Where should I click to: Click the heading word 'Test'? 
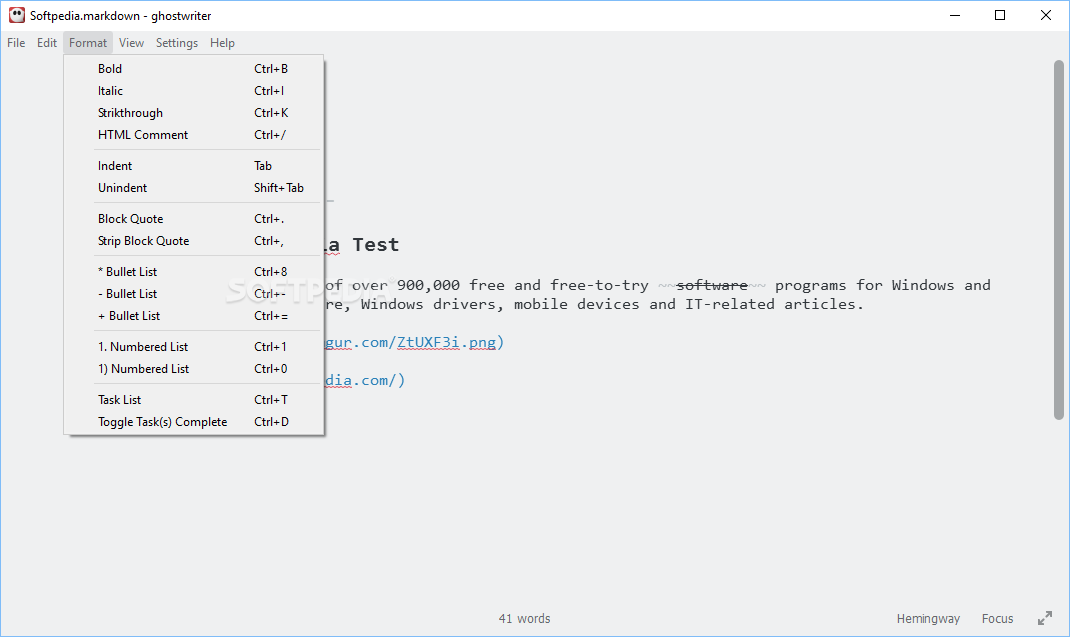click(x=375, y=244)
